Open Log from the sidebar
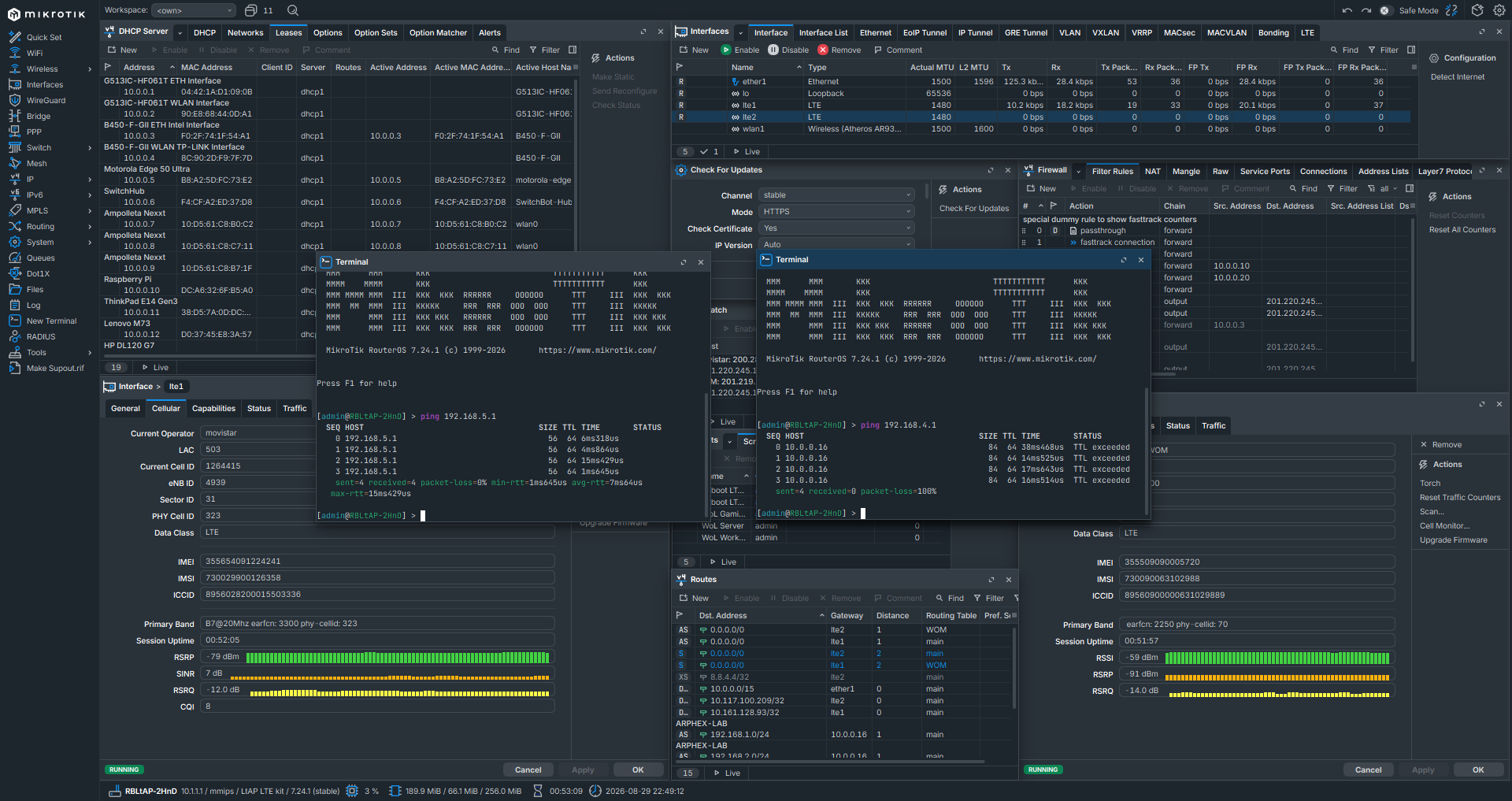 pos(33,305)
